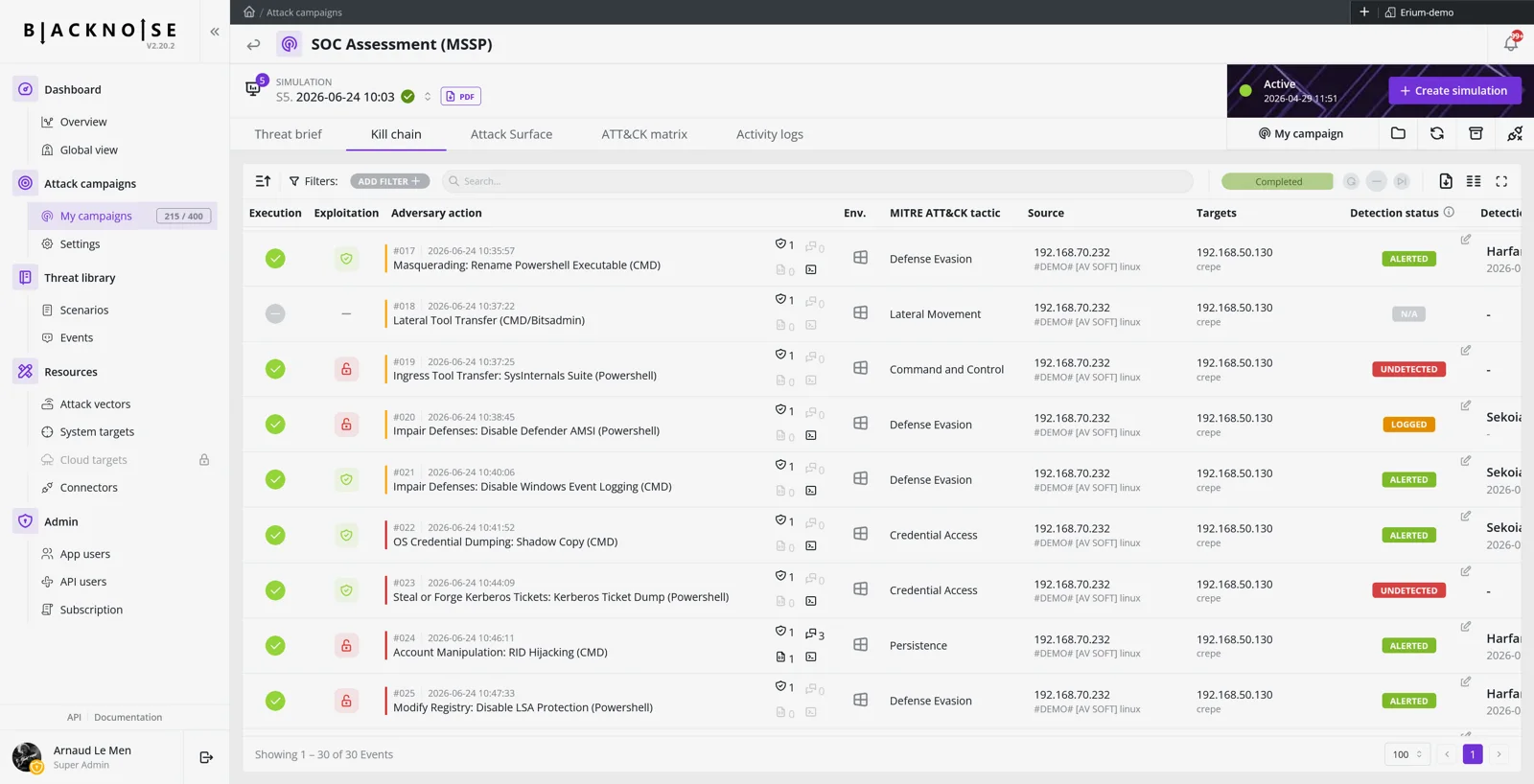Select page 1 in pagination
The height and width of the screenshot is (784, 1534).
[x=1473, y=754]
